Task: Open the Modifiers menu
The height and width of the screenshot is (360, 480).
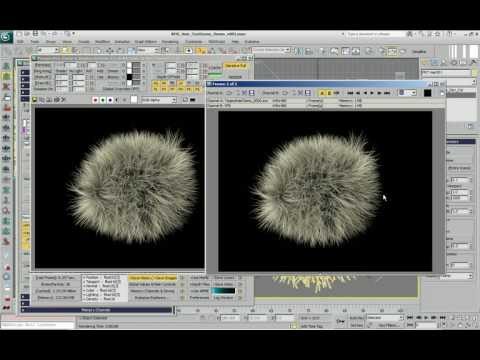Action: point(103,42)
